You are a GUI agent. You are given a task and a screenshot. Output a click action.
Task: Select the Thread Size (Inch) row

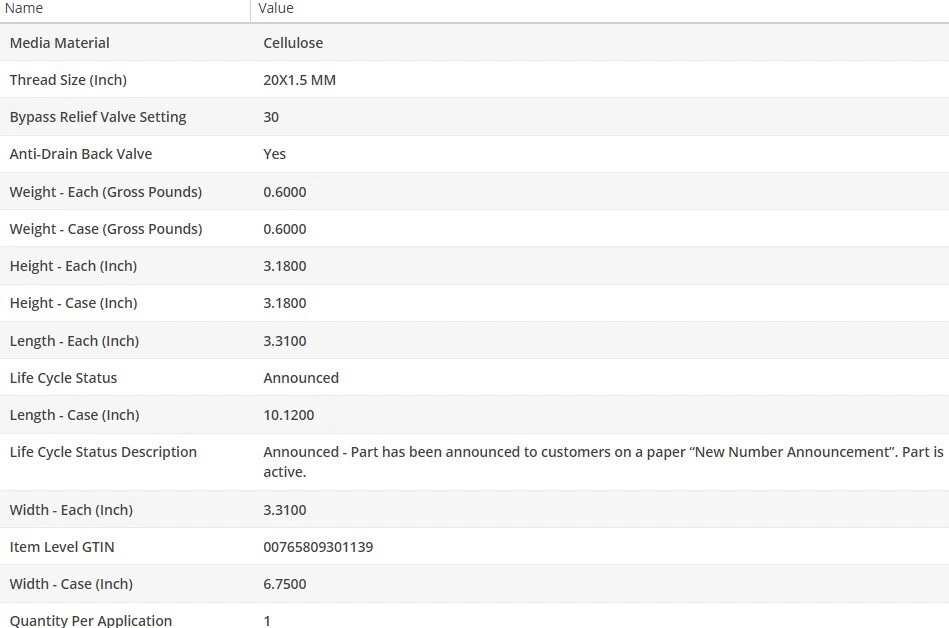(x=68, y=80)
